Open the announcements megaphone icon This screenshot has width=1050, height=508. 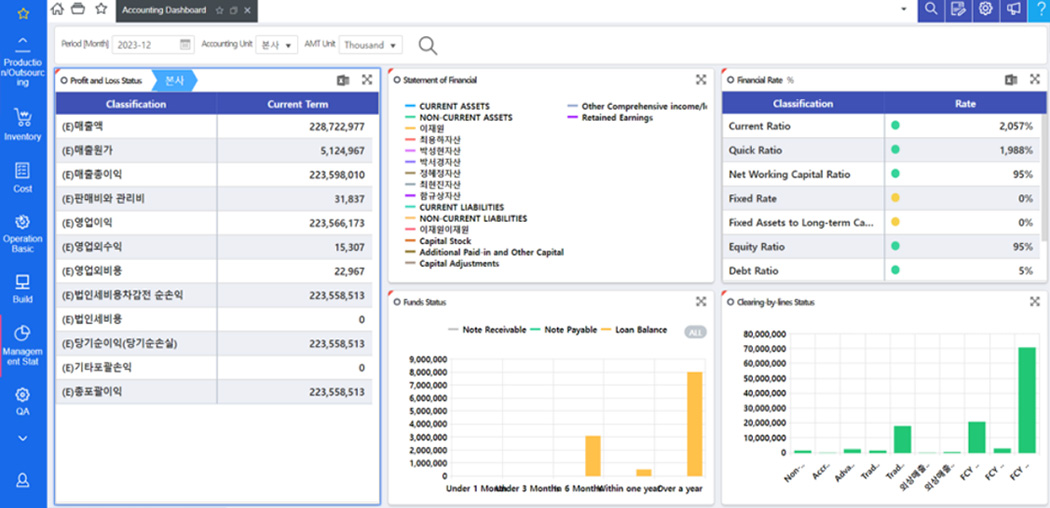click(1013, 10)
